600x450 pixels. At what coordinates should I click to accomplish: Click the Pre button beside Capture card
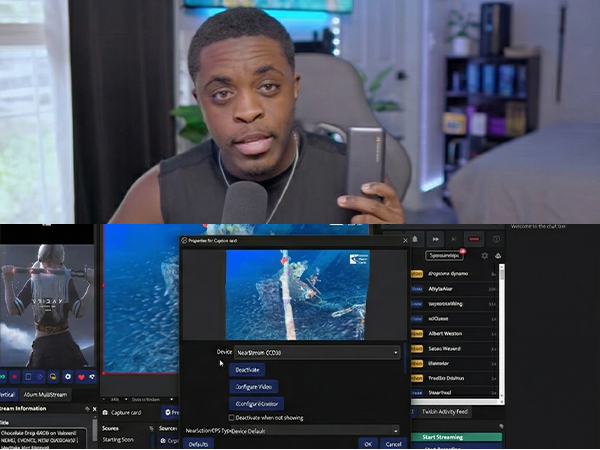click(170, 412)
